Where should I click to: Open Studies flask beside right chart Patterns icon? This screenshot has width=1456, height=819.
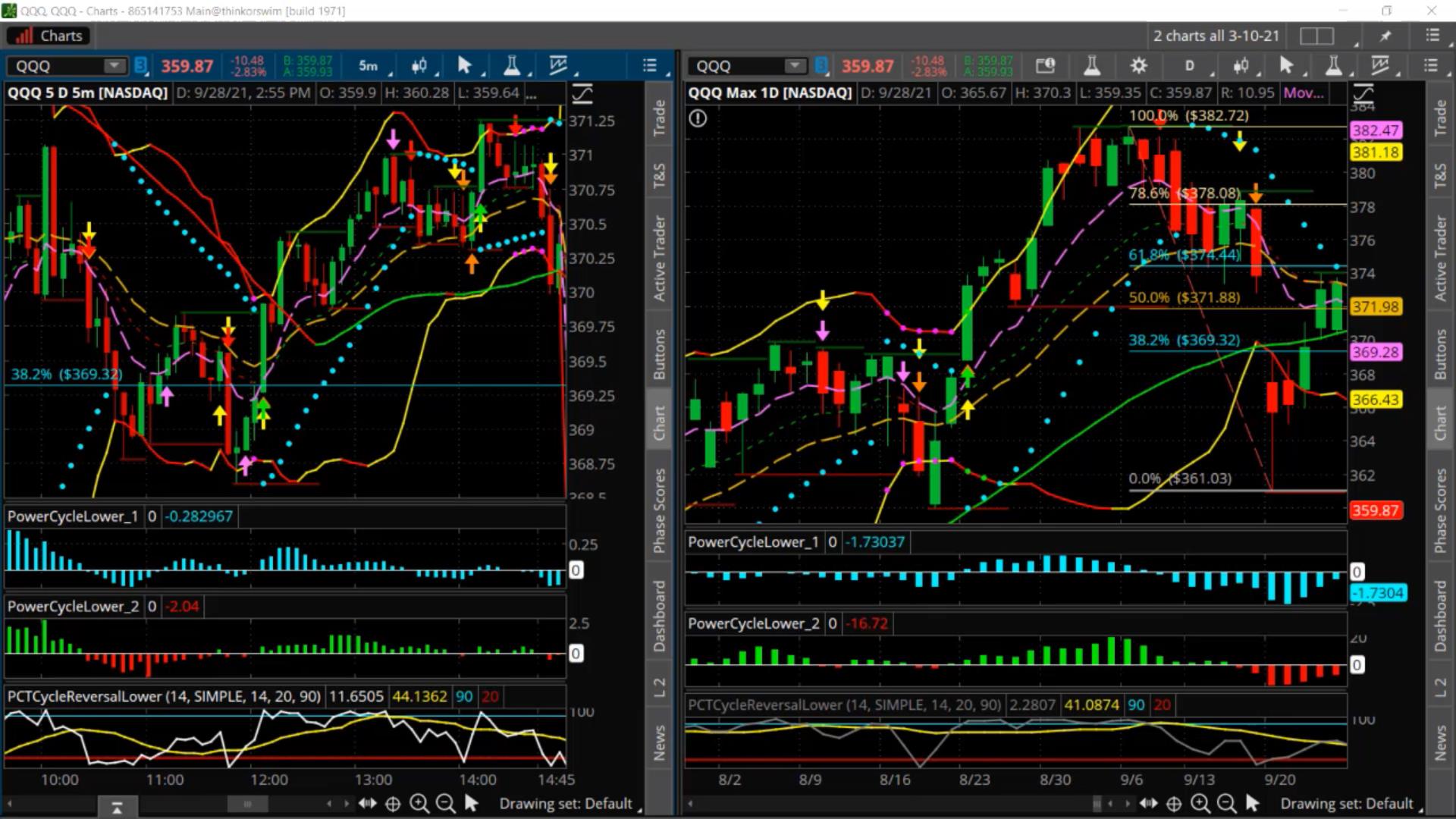coord(1333,66)
